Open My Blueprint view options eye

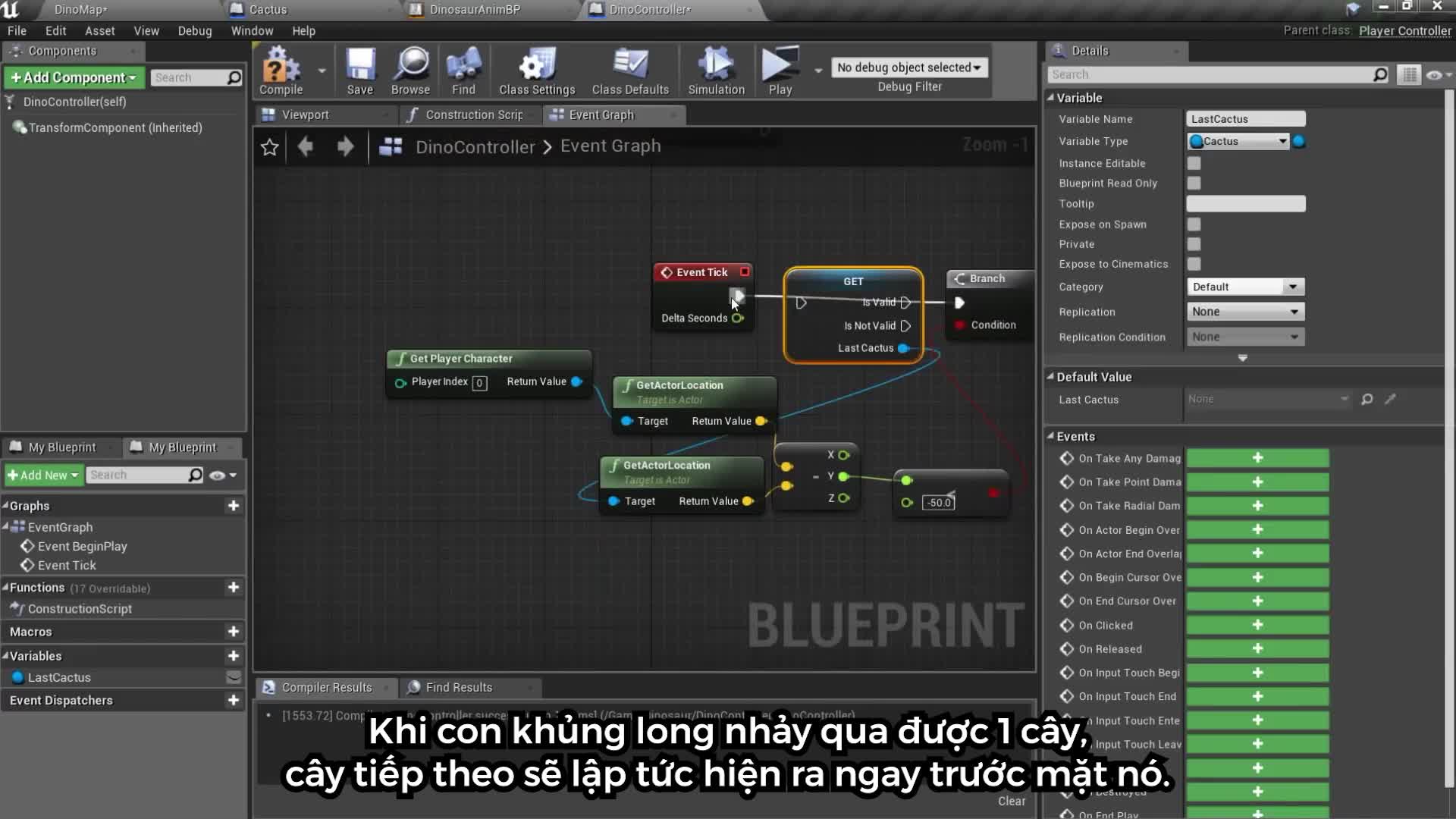tap(222, 475)
